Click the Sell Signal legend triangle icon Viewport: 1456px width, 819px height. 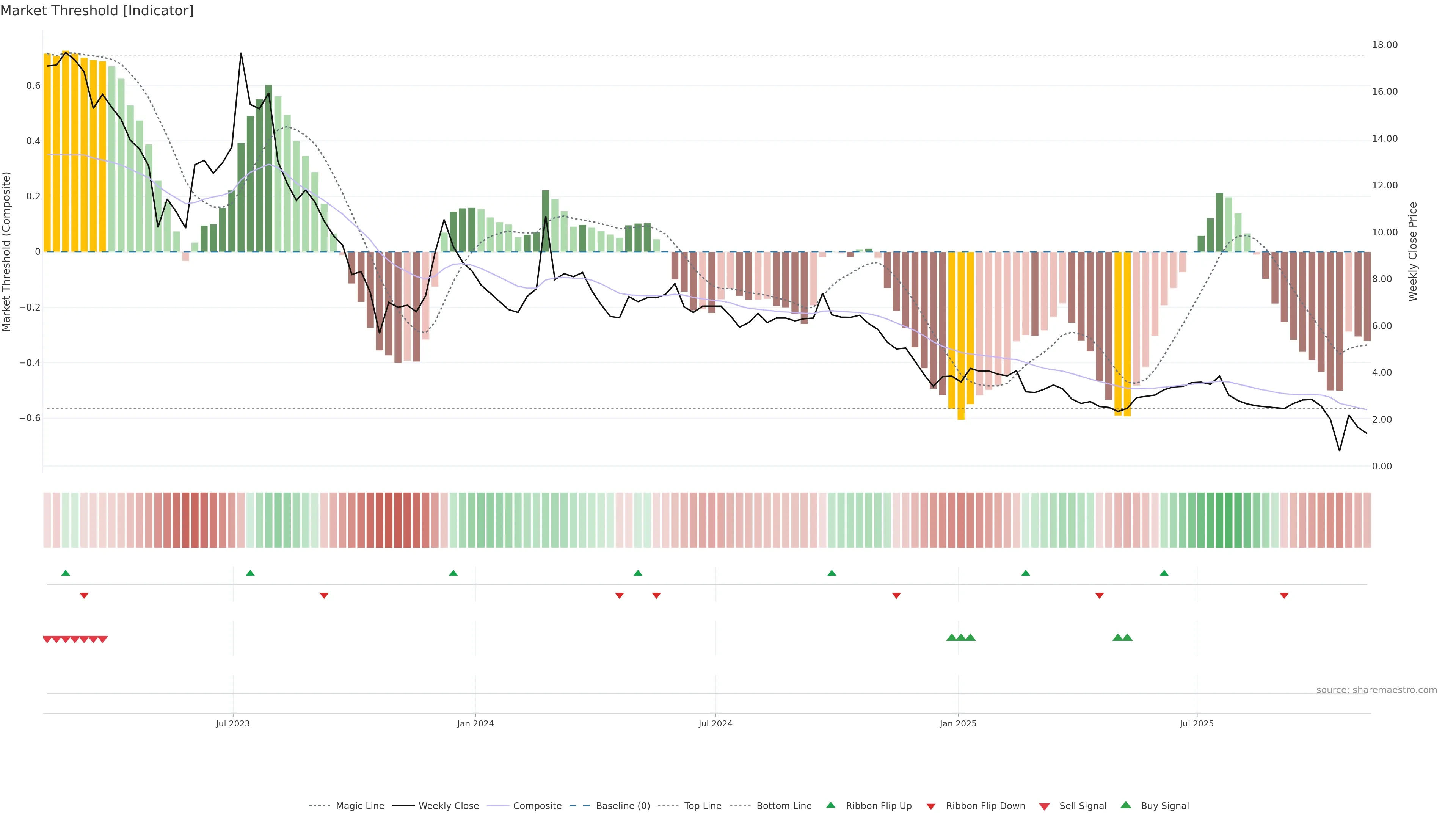point(1045,806)
